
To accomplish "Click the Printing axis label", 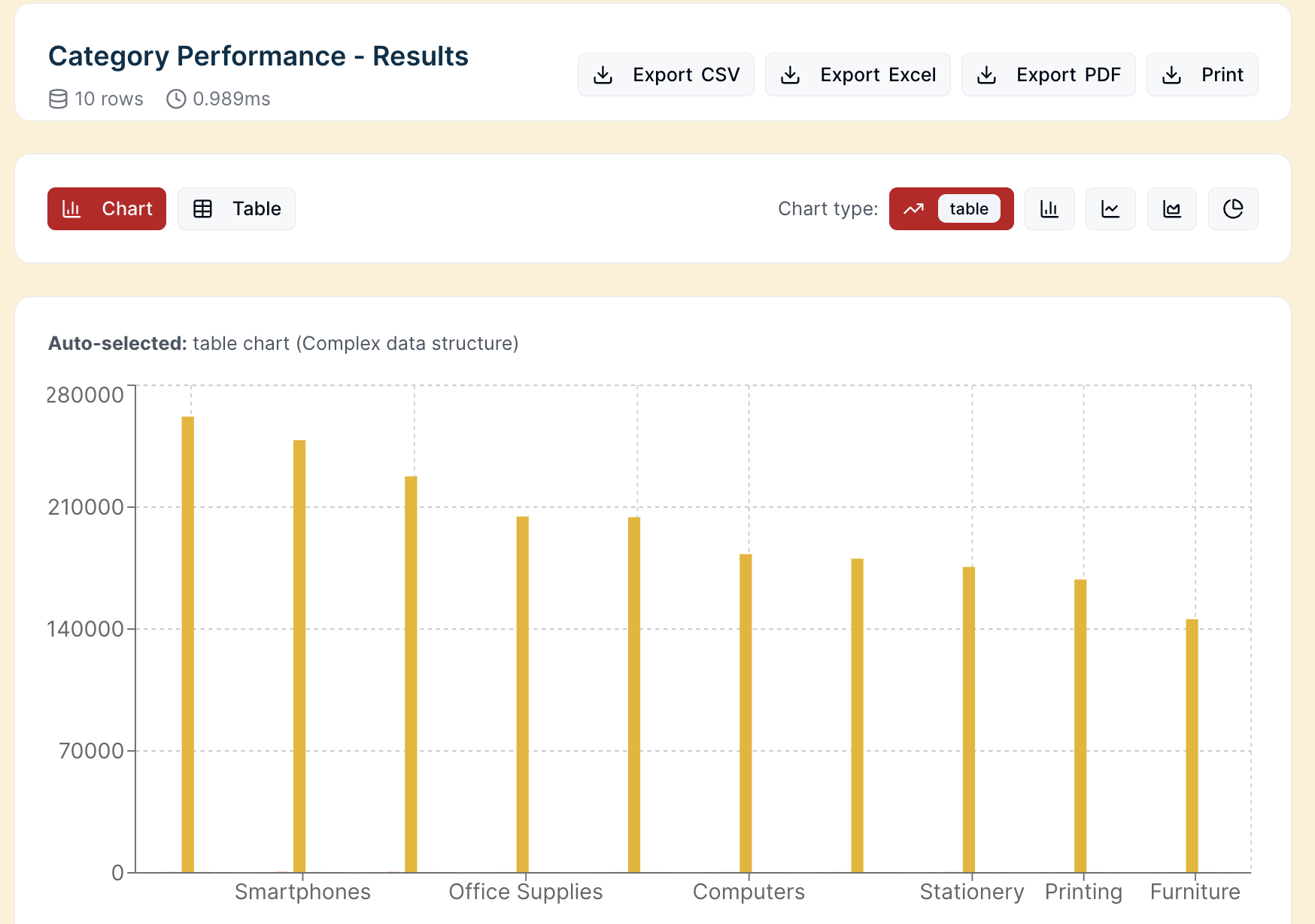I will pyautogui.click(x=1083, y=892).
